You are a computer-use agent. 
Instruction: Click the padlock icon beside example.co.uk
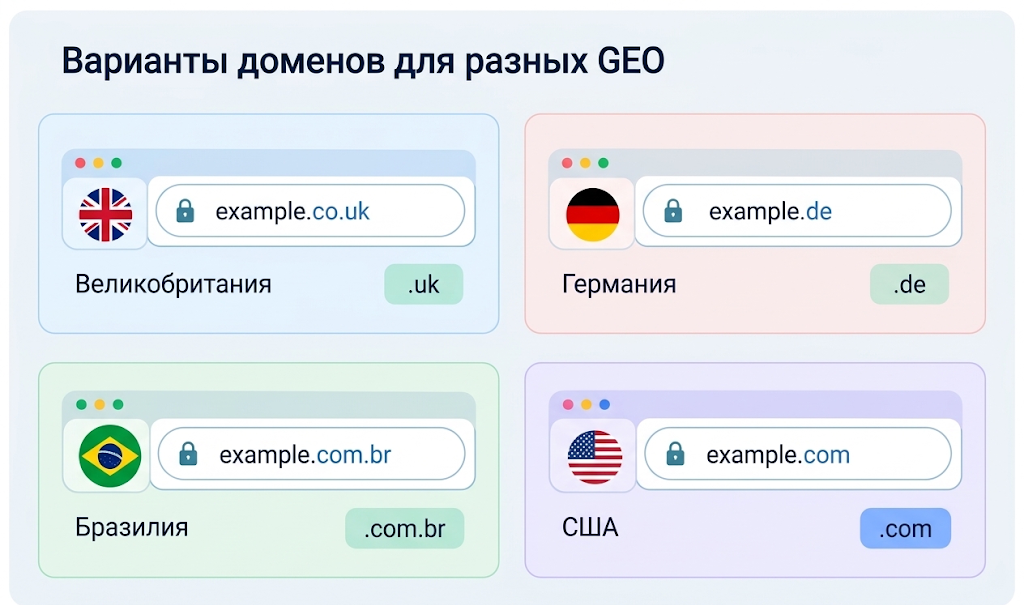(185, 211)
